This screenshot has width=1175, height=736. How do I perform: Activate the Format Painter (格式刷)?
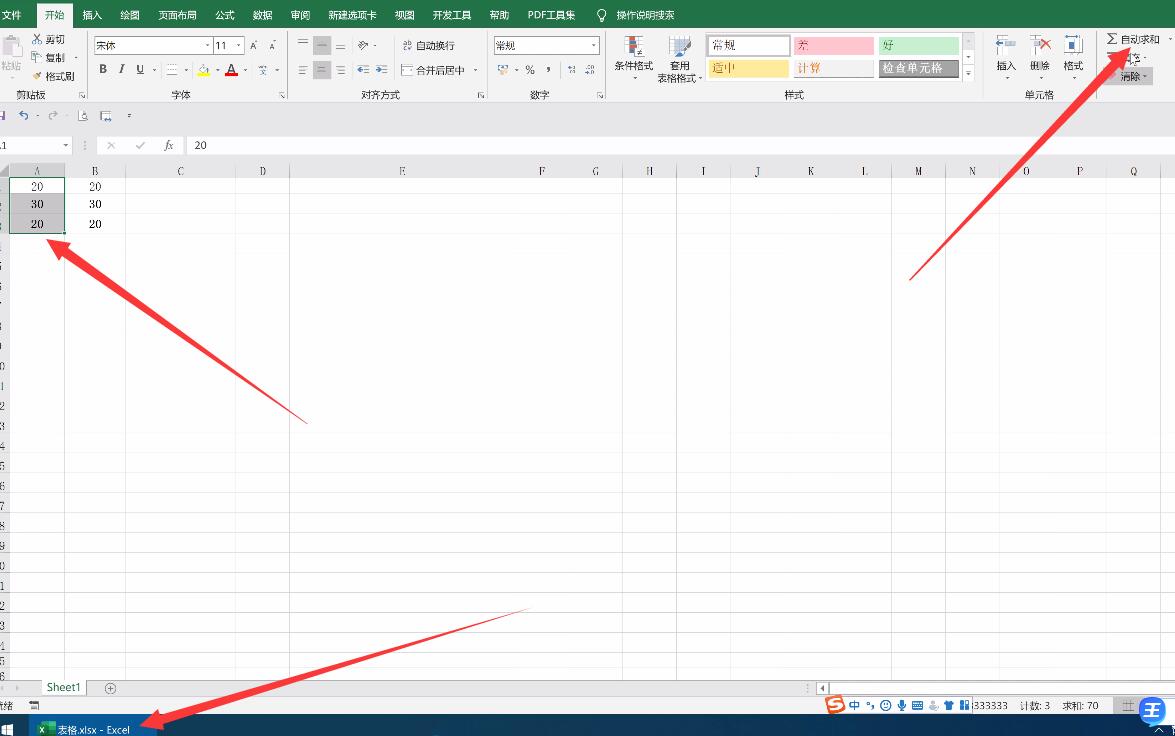53,76
